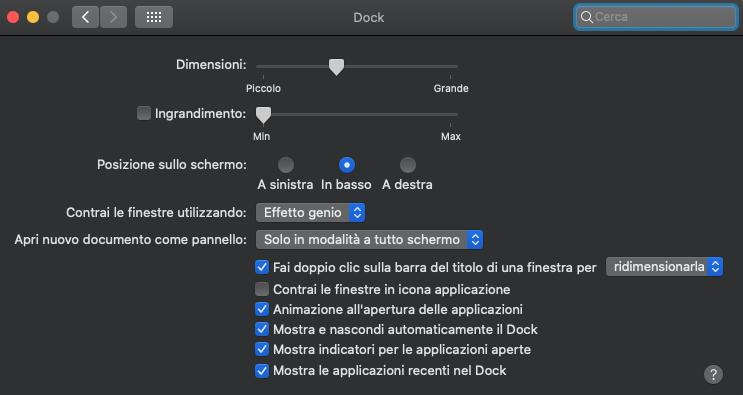Toggle Animazione all'apertura delle applicazioni
This screenshot has height=395, width=743.
click(x=262, y=309)
